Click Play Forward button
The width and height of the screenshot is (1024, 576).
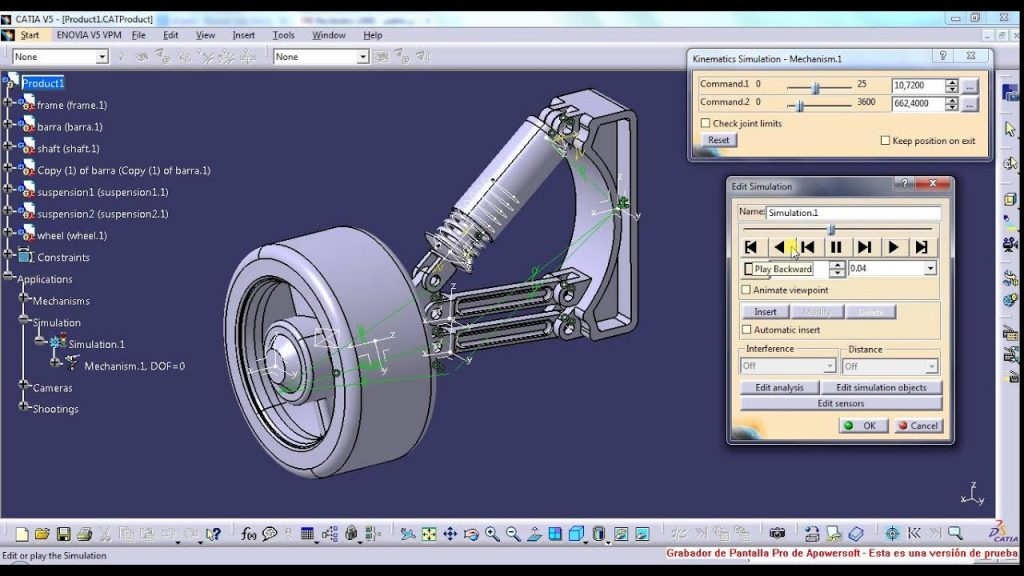tap(893, 247)
